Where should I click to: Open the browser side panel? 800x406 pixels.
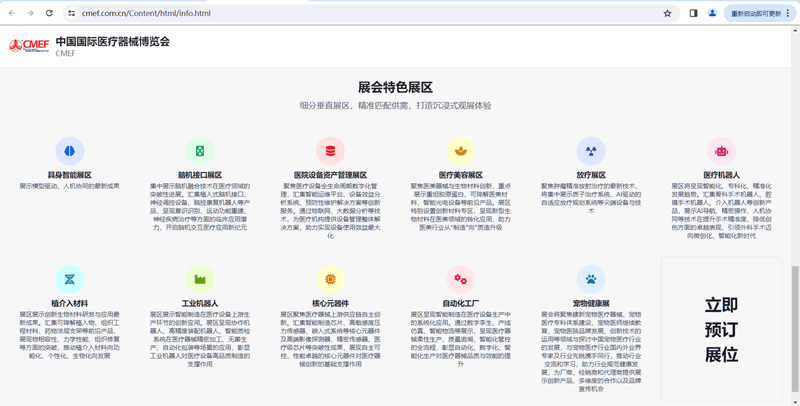point(693,14)
